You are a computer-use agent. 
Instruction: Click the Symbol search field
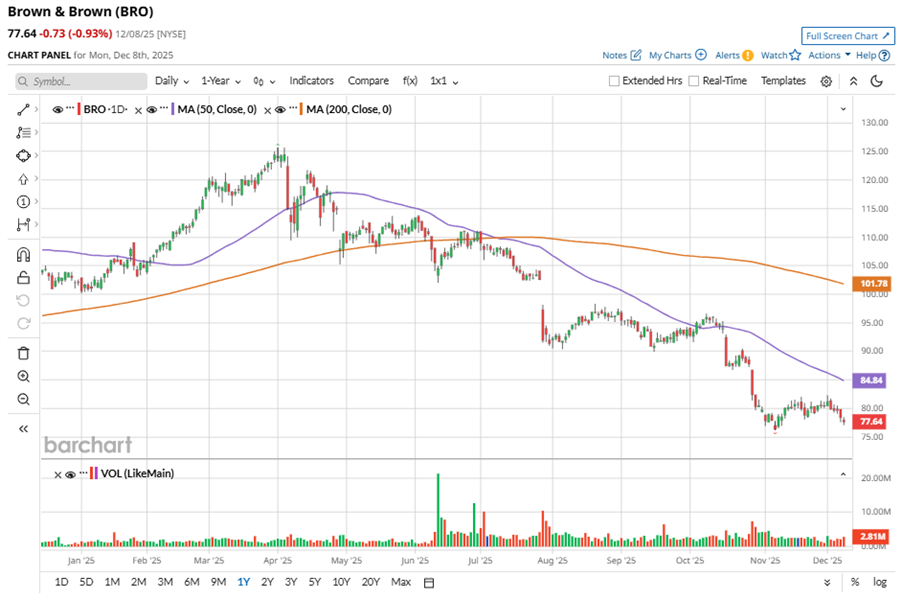[81, 81]
